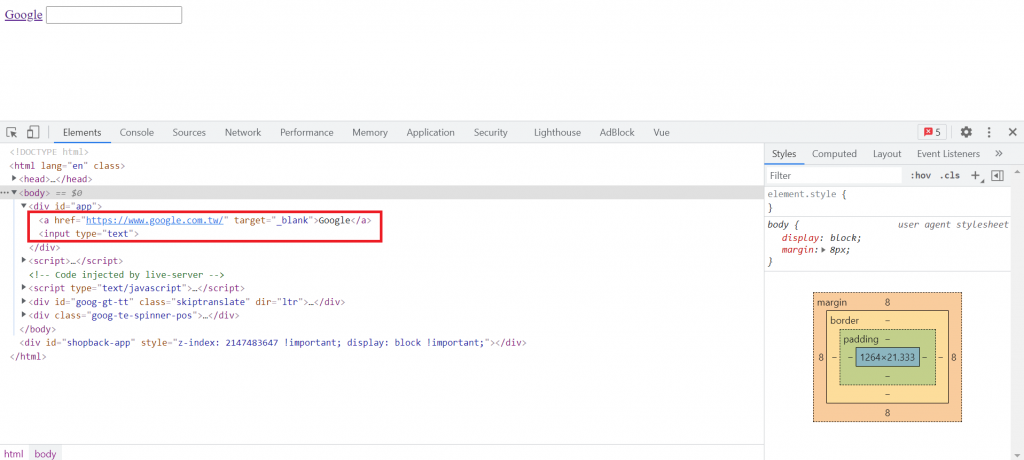Toggle the .cls class editor button
1024x460 pixels.
(950, 175)
